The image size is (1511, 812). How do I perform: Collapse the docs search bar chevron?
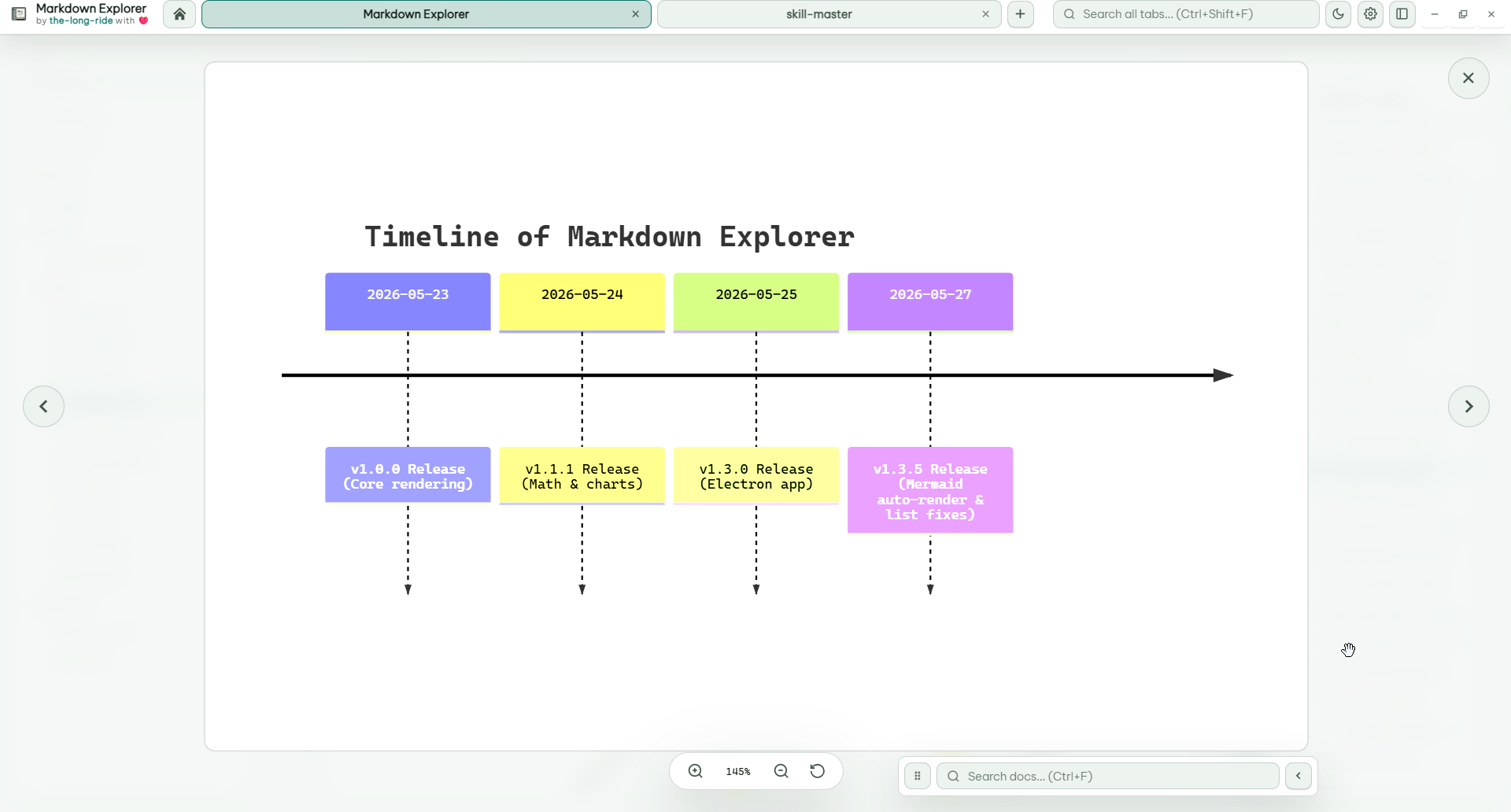[1299, 776]
